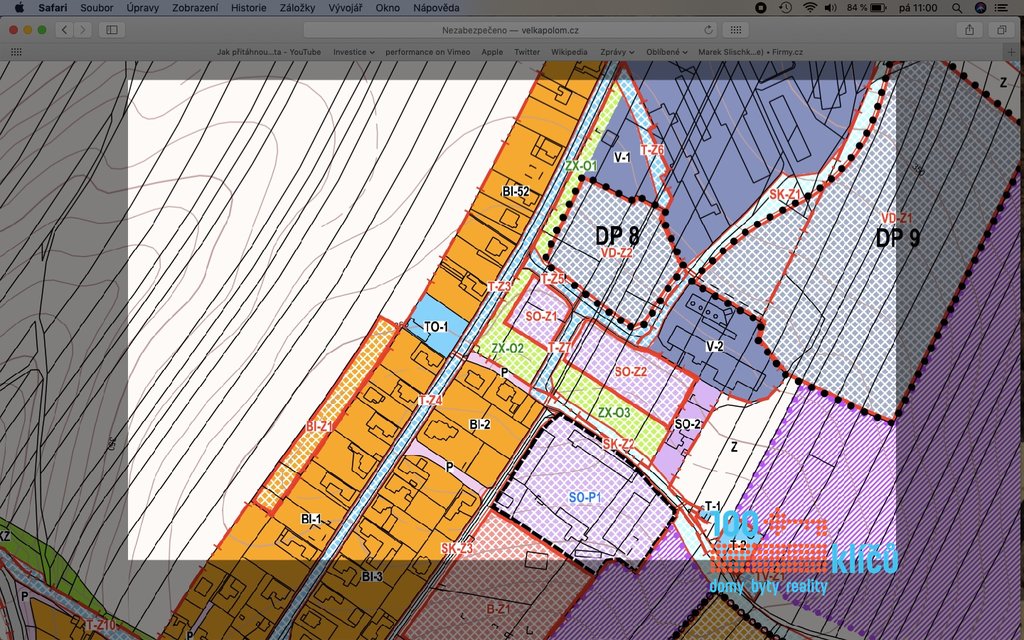Screen dimensions: 1024x640
Task: Click the V-1 zone label
Action: pos(622,157)
